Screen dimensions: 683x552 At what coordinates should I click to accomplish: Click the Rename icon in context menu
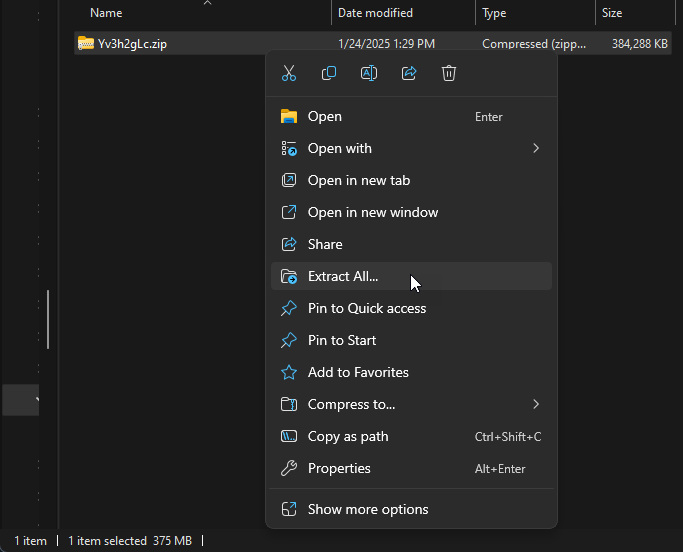pyautogui.click(x=369, y=73)
